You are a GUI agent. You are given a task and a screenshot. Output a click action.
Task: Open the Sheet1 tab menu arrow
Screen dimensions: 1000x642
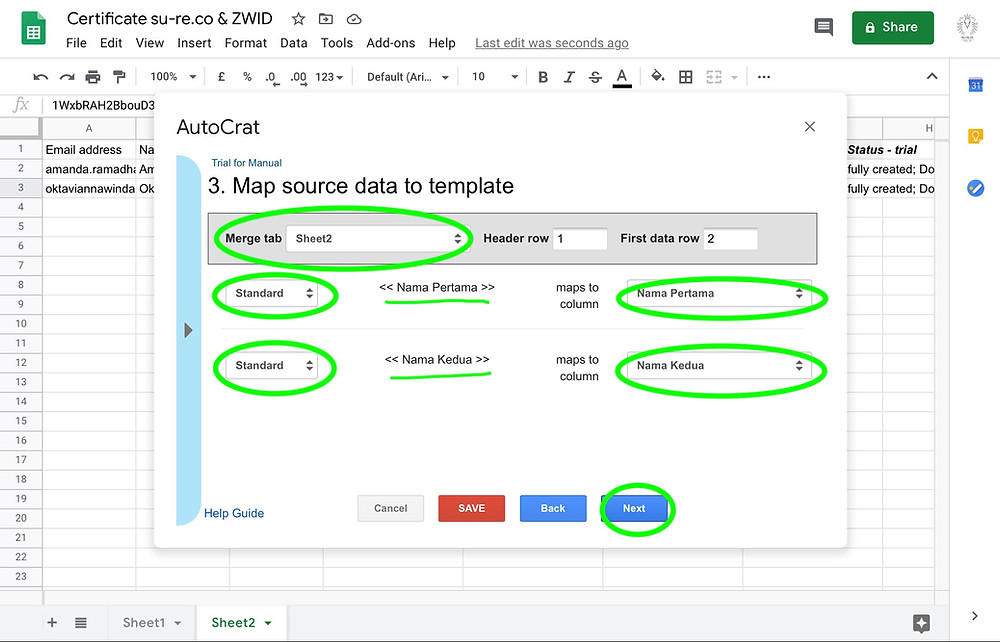[x=178, y=623]
